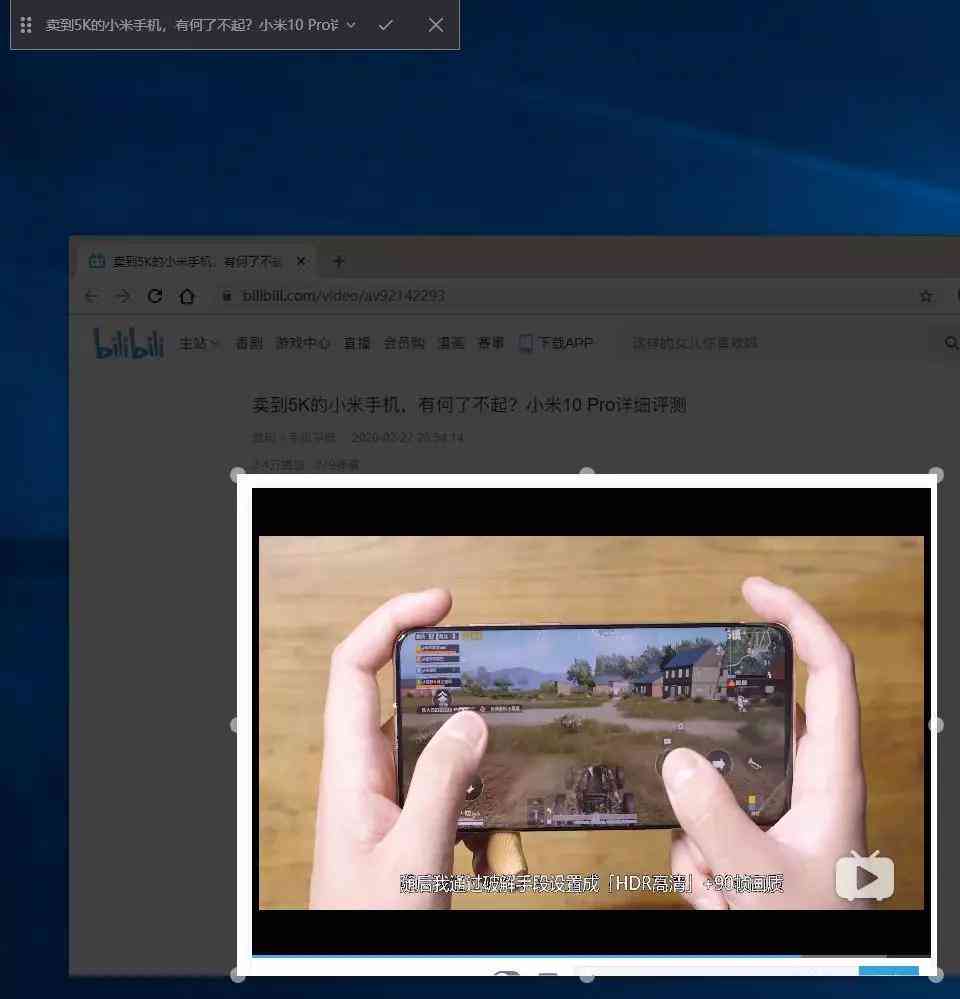Confirm the capture with the checkmark
Viewport: 960px width, 999px height.
(x=385, y=25)
